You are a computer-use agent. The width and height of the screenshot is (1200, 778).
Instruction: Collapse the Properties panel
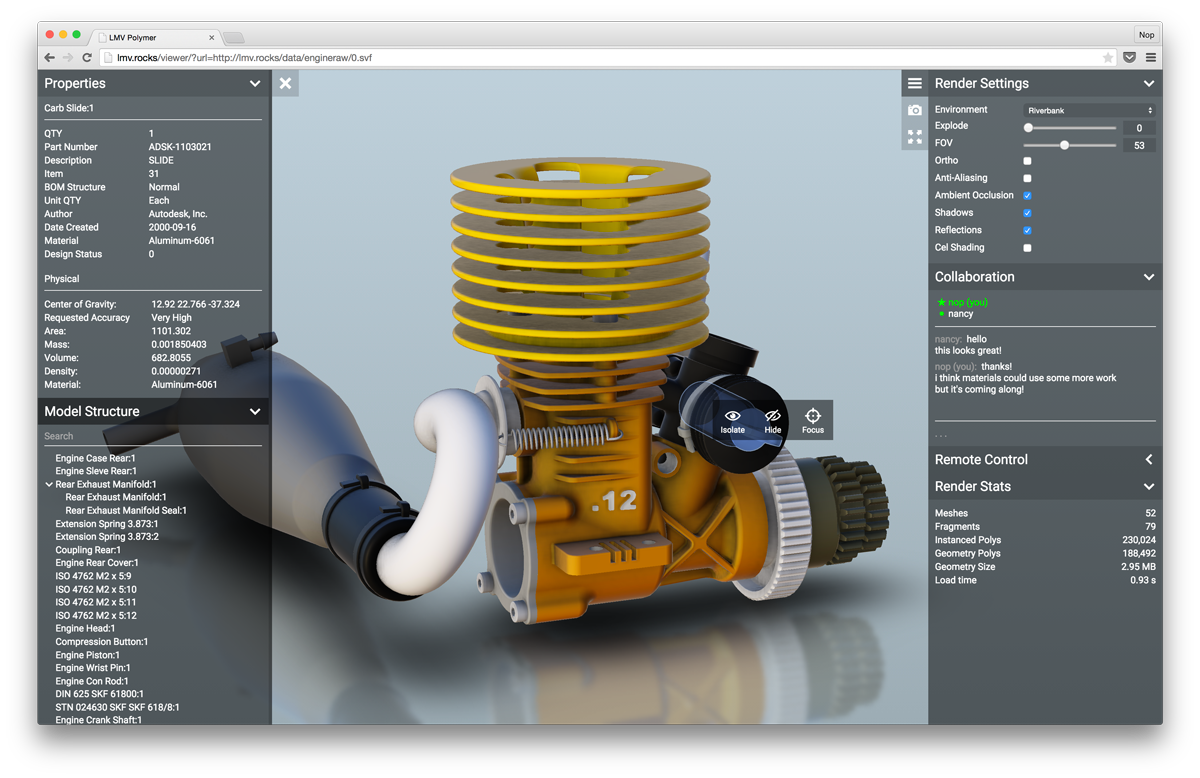click(255, 84)
